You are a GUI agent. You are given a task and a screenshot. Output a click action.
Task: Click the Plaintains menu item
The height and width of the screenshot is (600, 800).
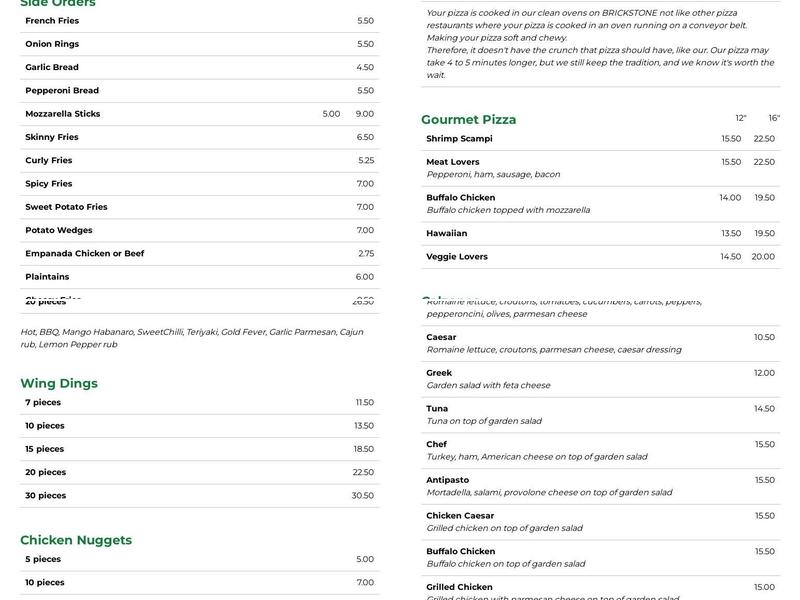click(x=47, y=277)
